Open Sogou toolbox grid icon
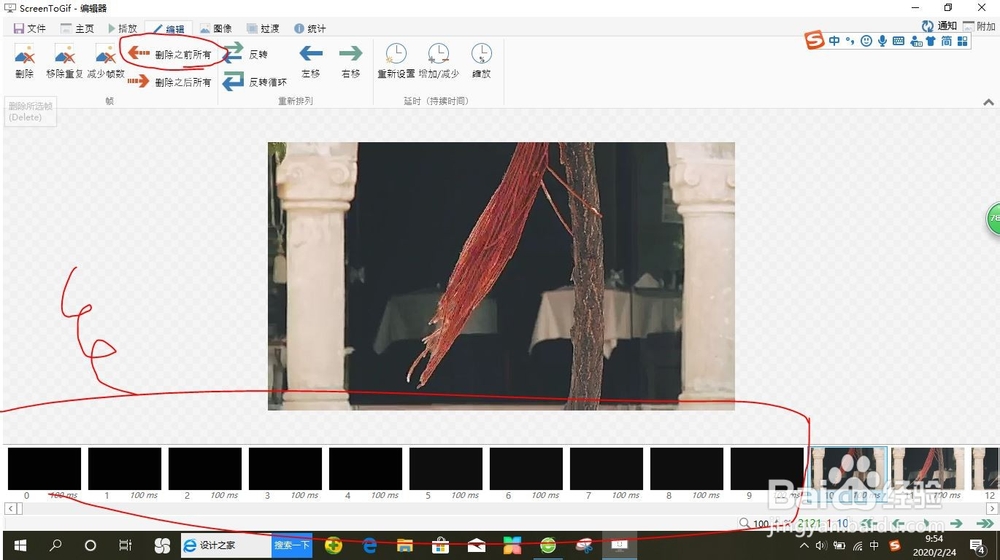Image resolution: width=1000 pixels, height=560 pixels. coord(962,41)
